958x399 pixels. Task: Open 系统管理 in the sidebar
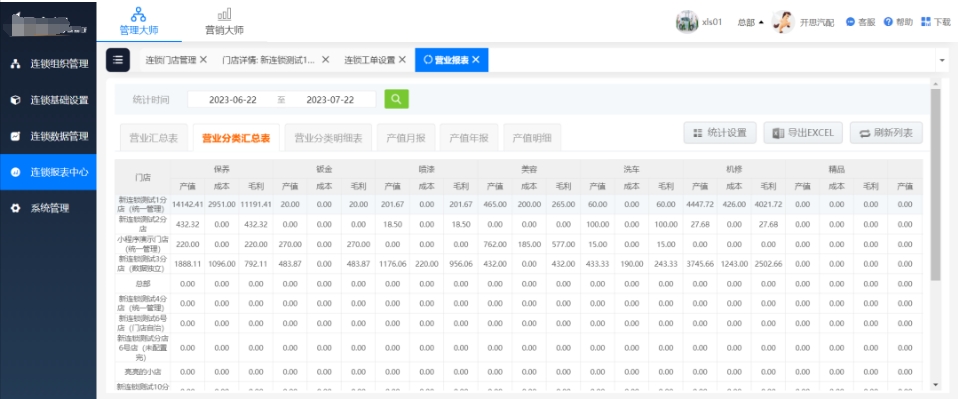[48, 208]
